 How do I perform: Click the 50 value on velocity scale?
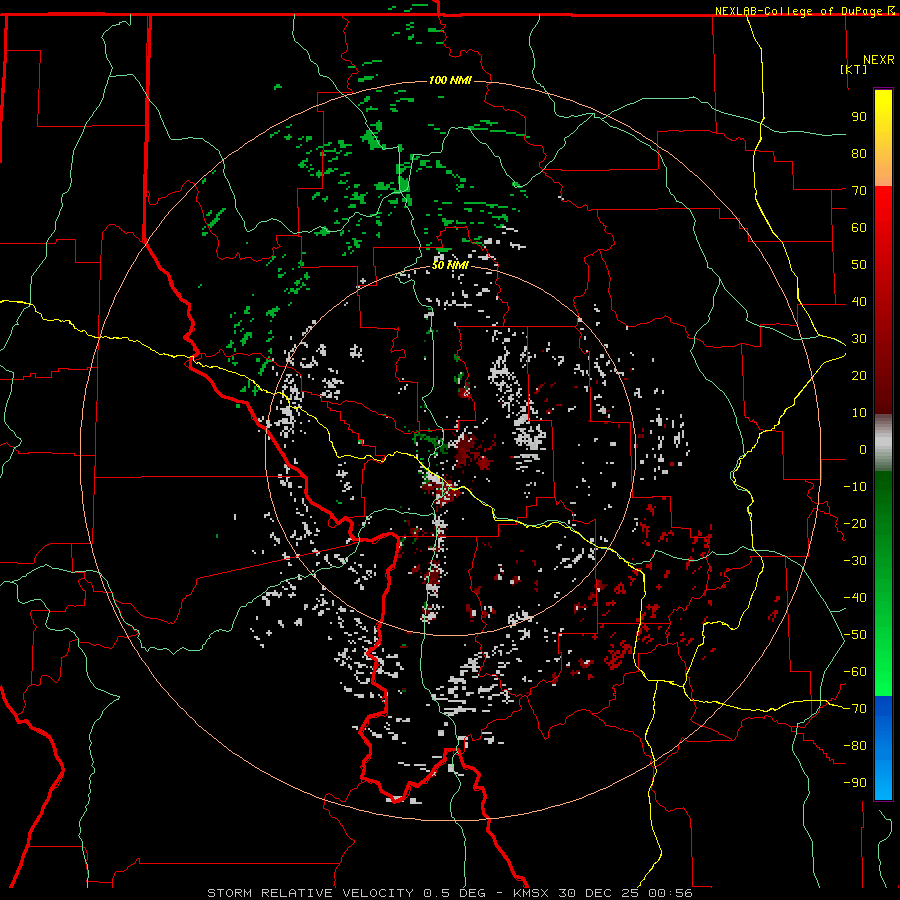point(859,265)
